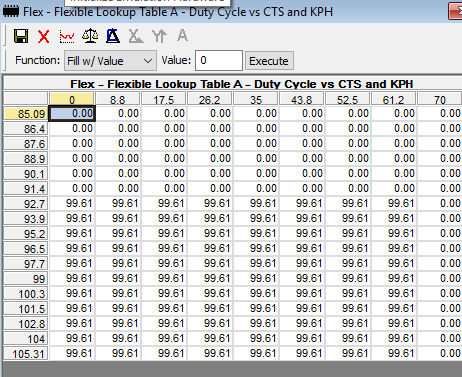
Task: Select row header 101.5
Action: (26, 309)
